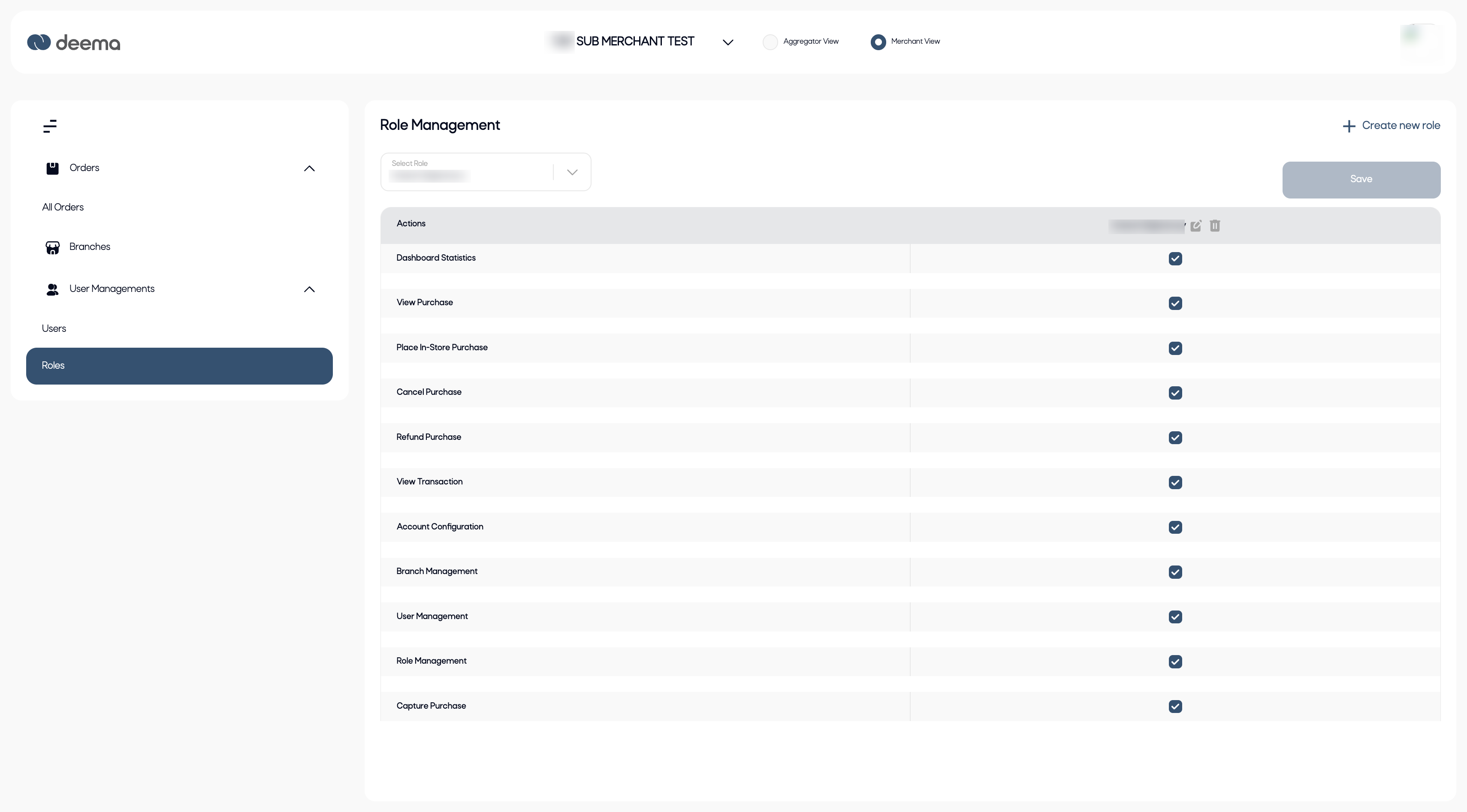Select the Aggregator View radio button

pyautogui.click(x=770, y=42)
